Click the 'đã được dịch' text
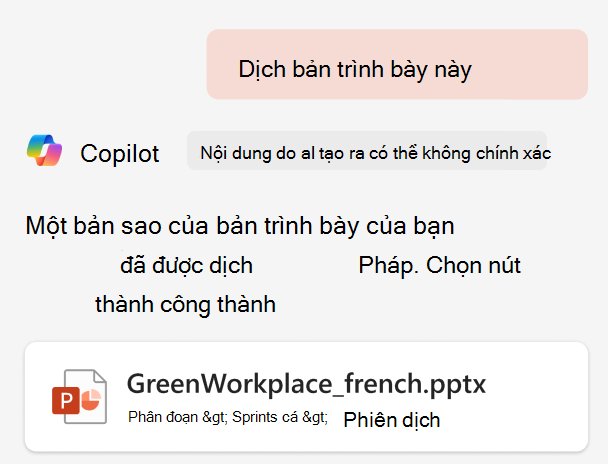 coord(187,266)
